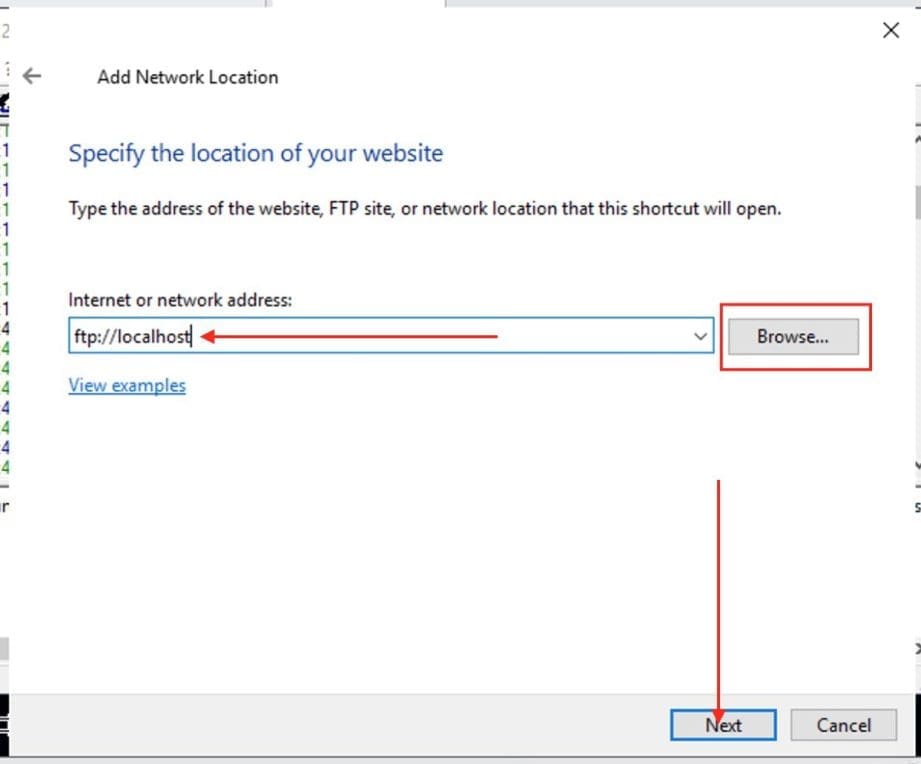Click the ftp://localhost text in address box
This screenshot has width=921, height=764.
[130, 337]
